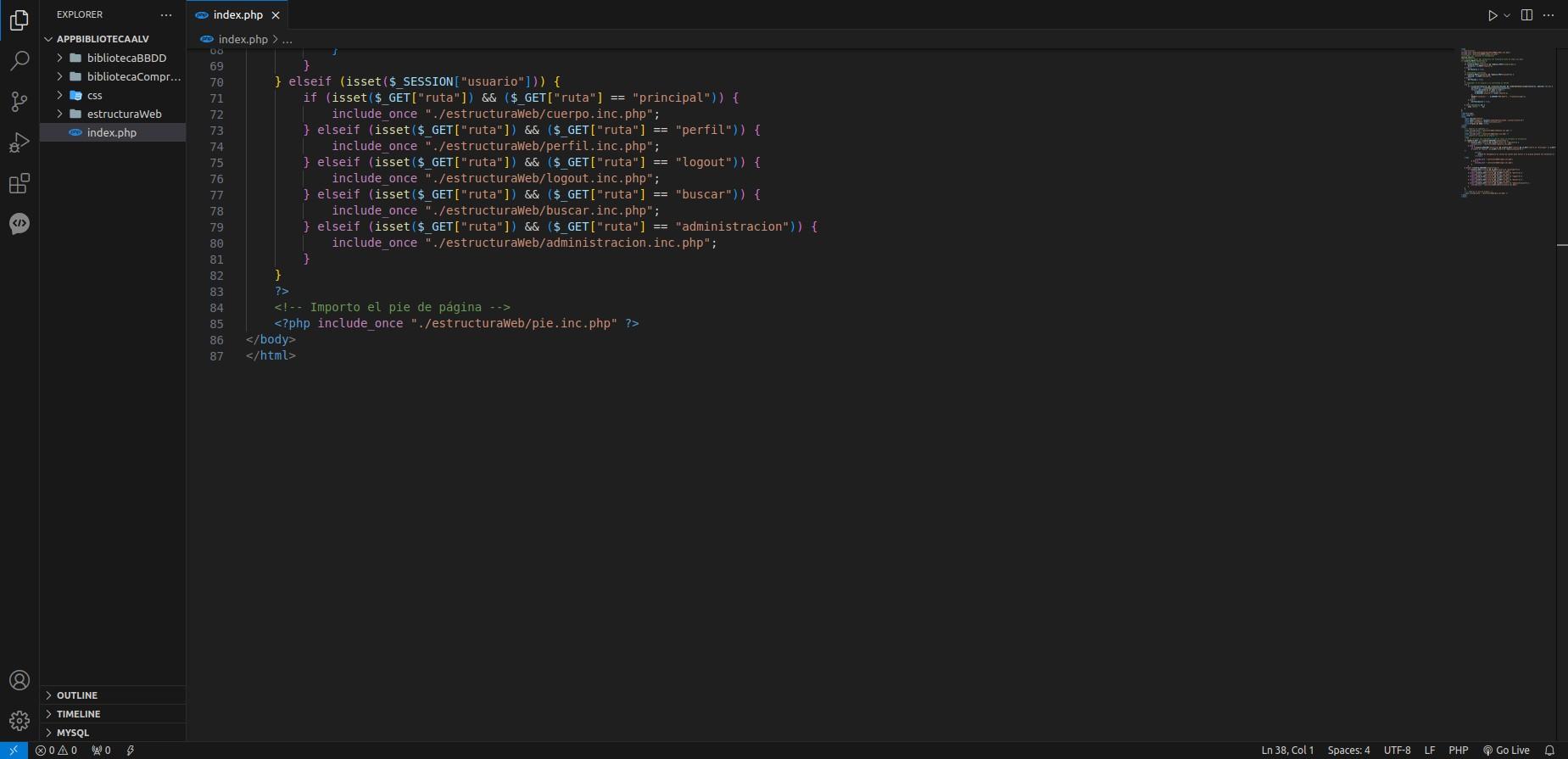This screenshot has width=1568, height=759.
Task: Expand the MYSQL section
Action: [x=113, y=733]
